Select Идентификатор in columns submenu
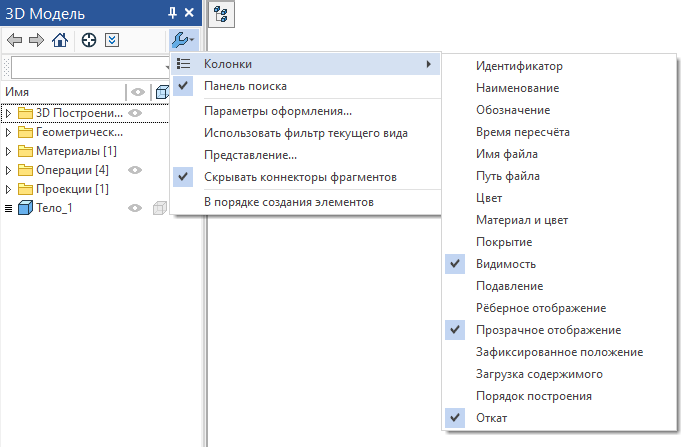Viewport: 693px width, 447px height. click(519, 66)
